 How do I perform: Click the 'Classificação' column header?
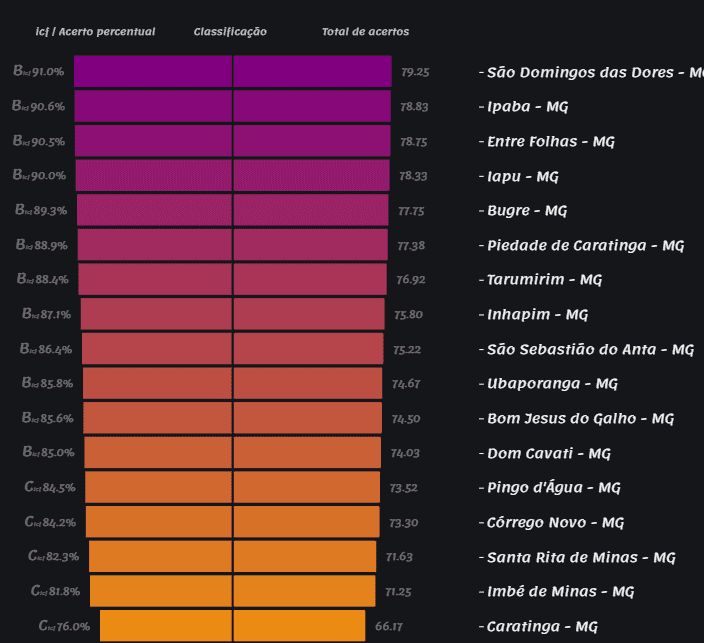pos(230,32)
